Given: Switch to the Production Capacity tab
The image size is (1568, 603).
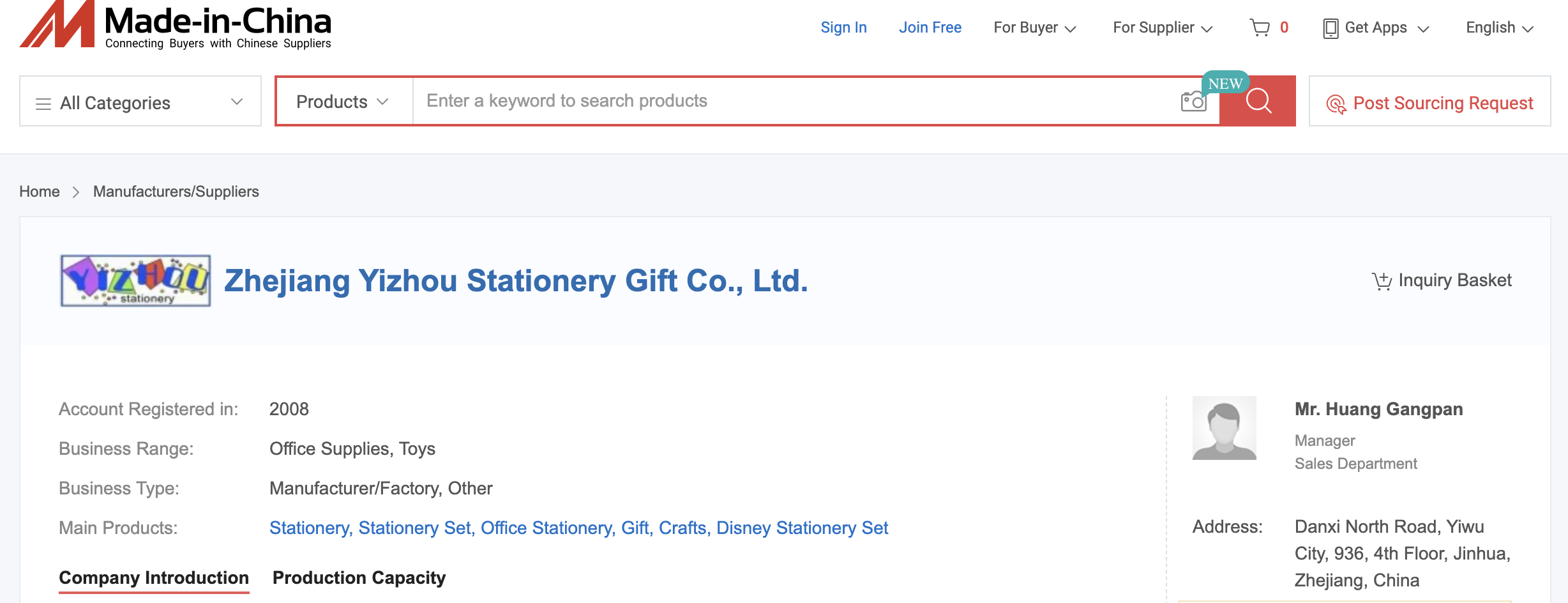Looking at the screenshot, I should click(359, 577).
